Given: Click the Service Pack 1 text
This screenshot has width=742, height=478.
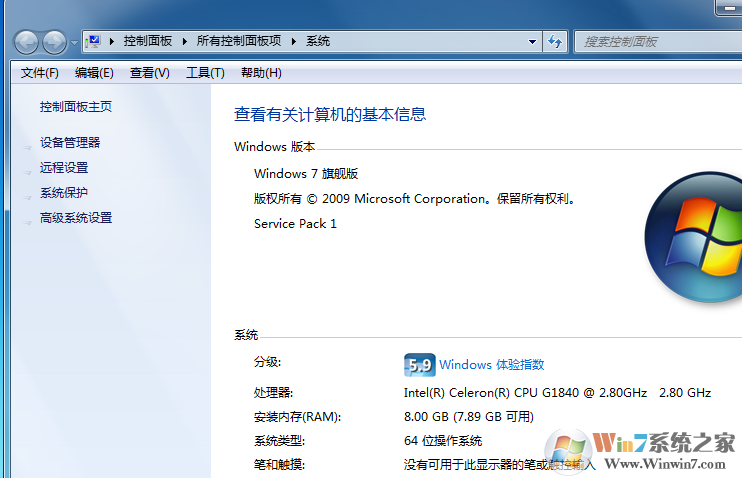Looking at the screenshot, I should point(295,224).
